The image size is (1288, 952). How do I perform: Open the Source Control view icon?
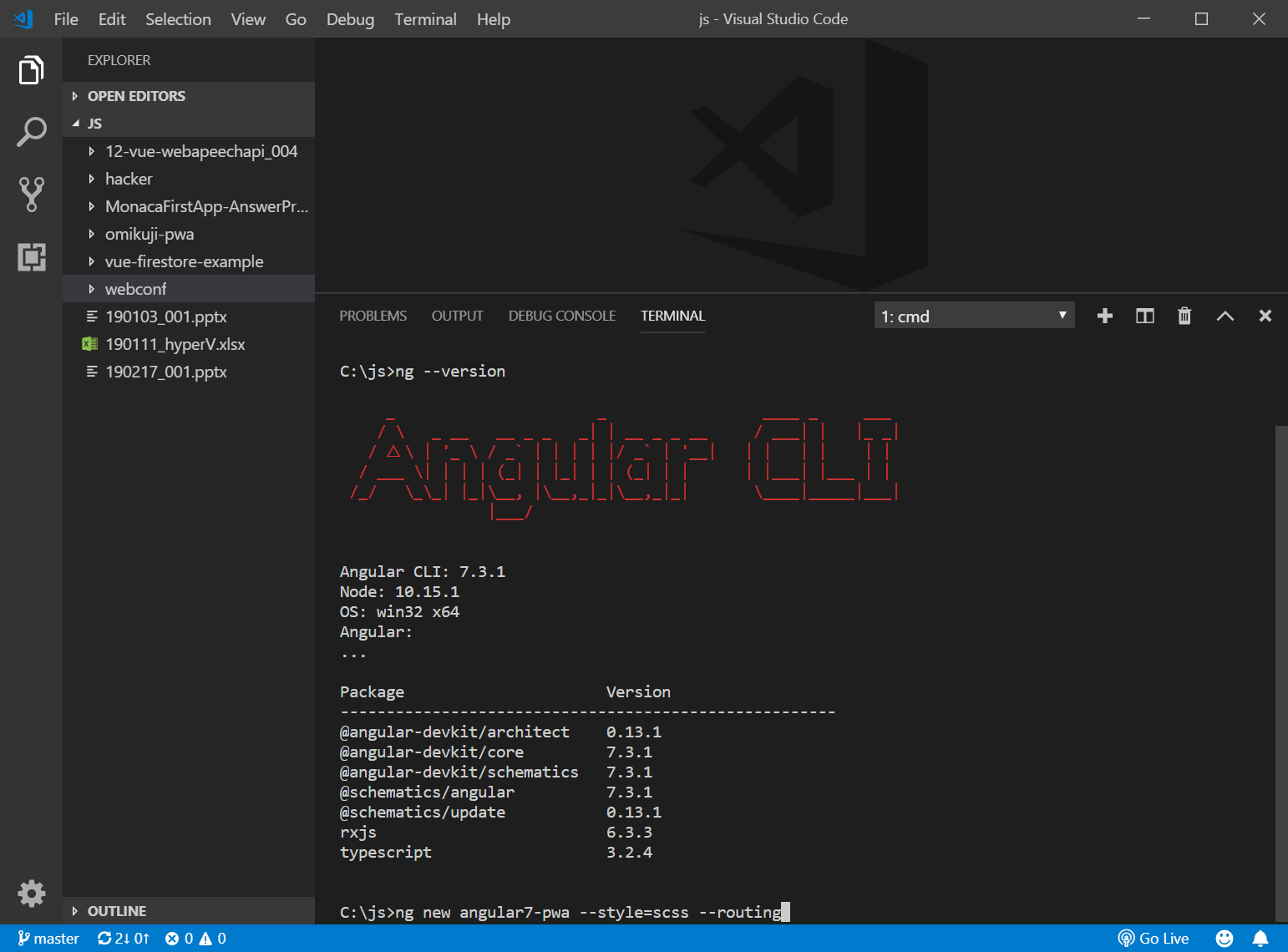coord(31,194)
